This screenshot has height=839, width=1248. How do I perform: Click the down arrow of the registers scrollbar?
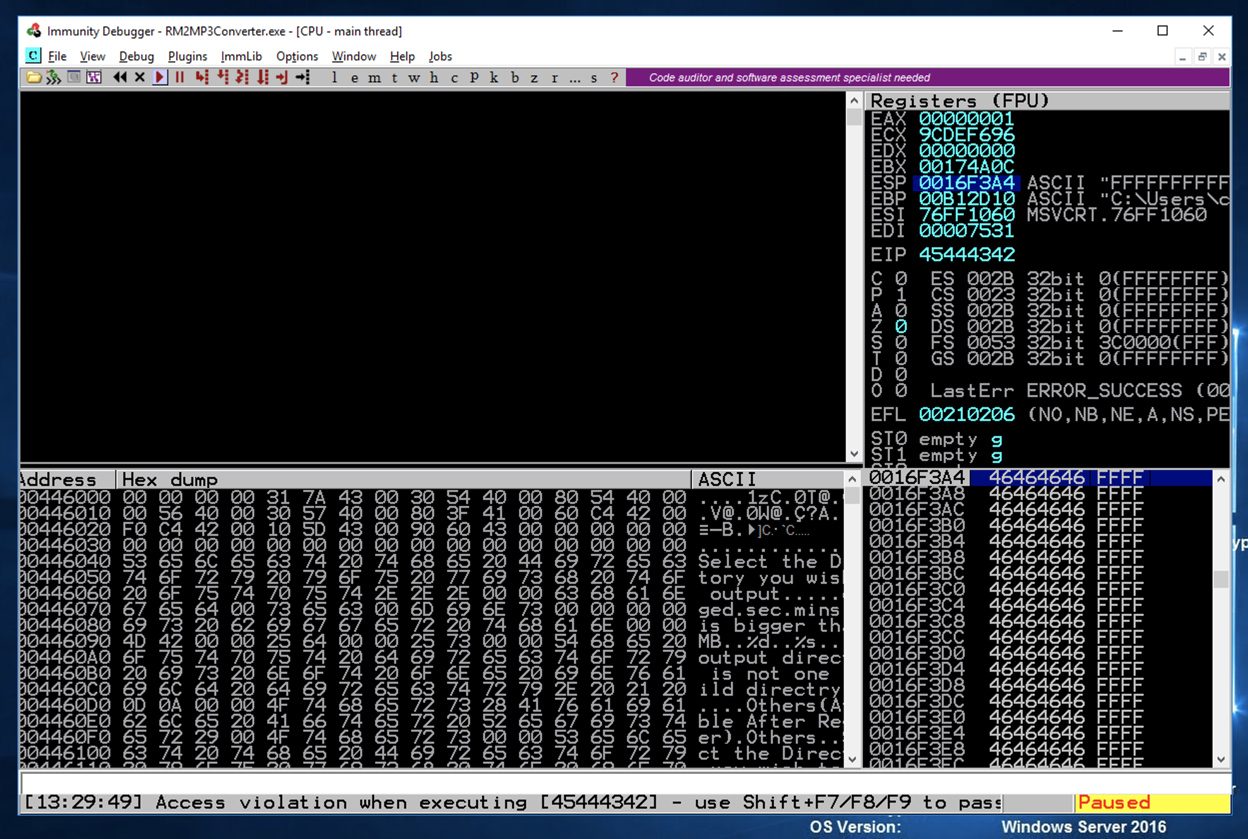coord(854,454)
